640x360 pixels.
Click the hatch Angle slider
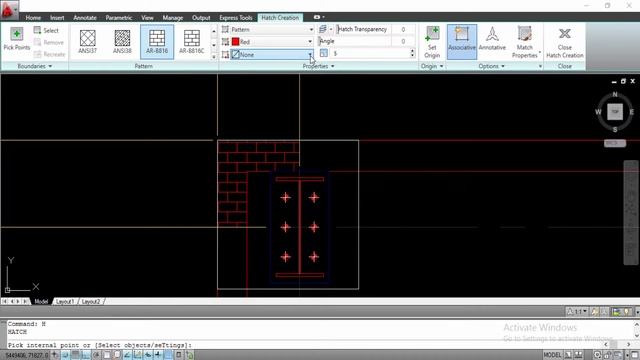(x=354, y=41)
